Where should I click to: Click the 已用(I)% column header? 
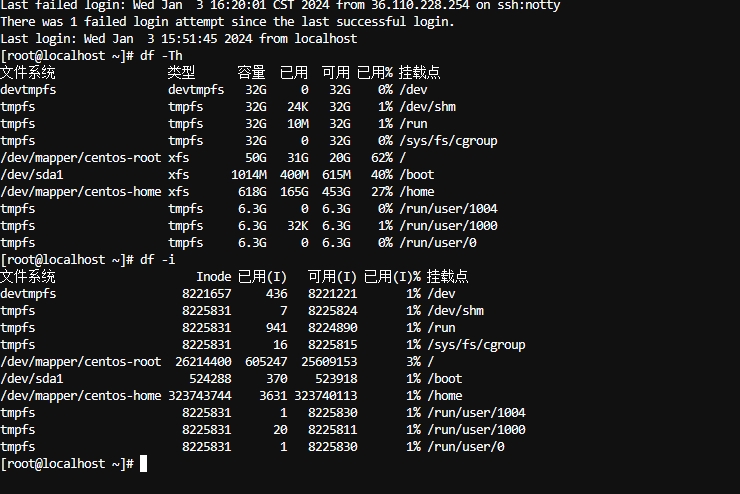[392, 276]
